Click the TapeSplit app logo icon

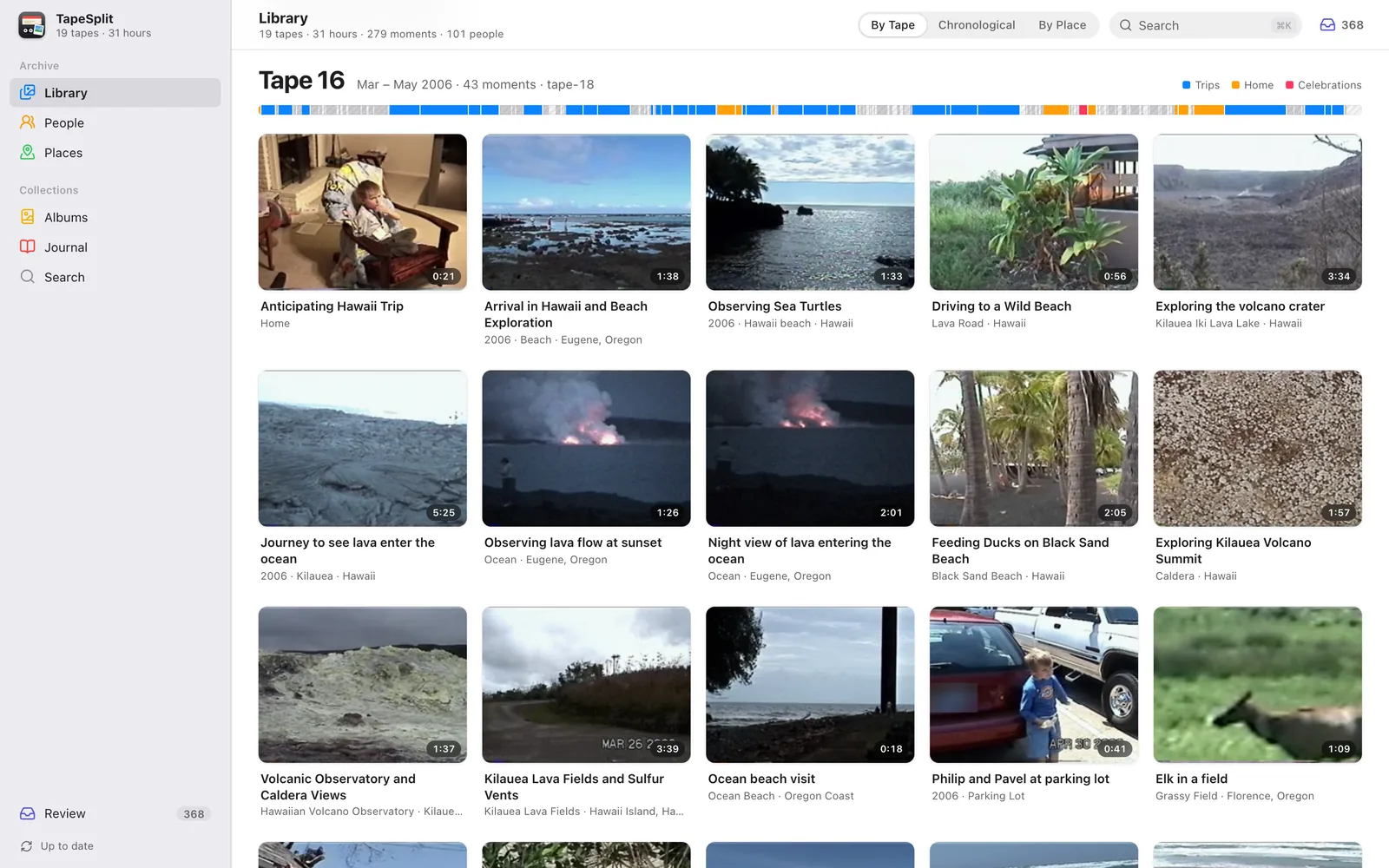point(32,25)
